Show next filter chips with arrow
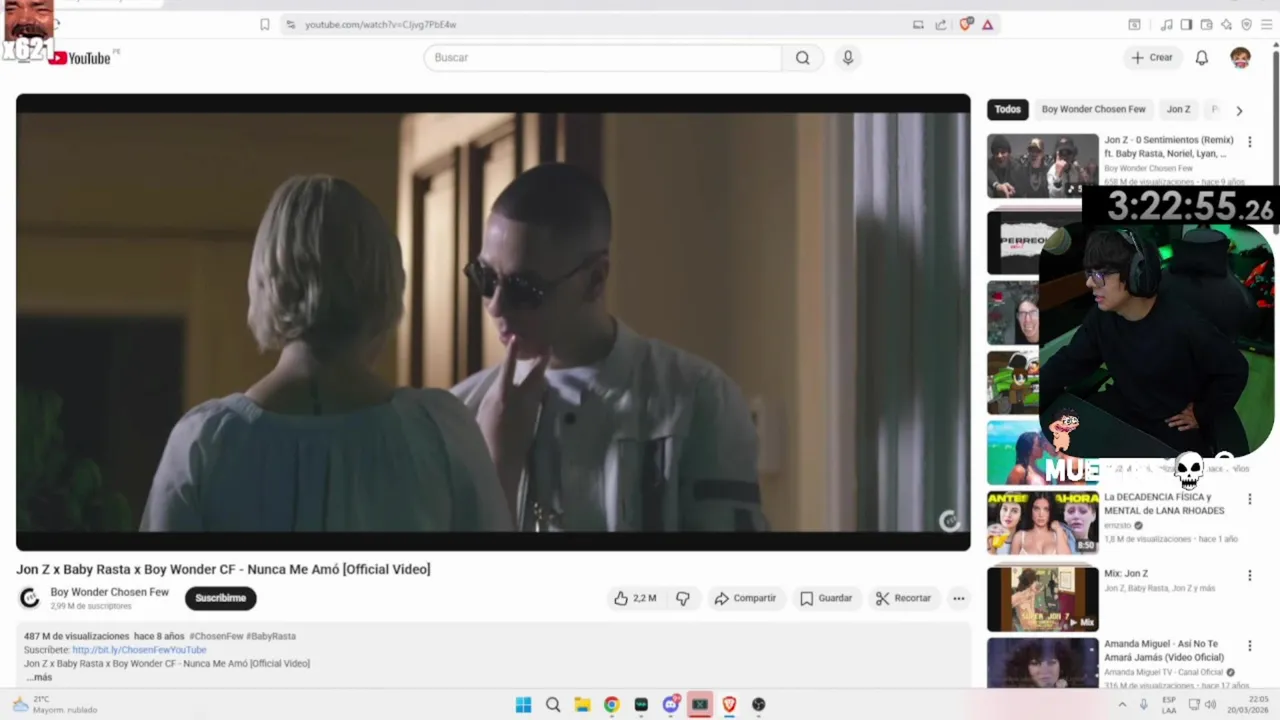Screen dimensions: 1280x720 pyautogui.click(x=1239, y=111)
